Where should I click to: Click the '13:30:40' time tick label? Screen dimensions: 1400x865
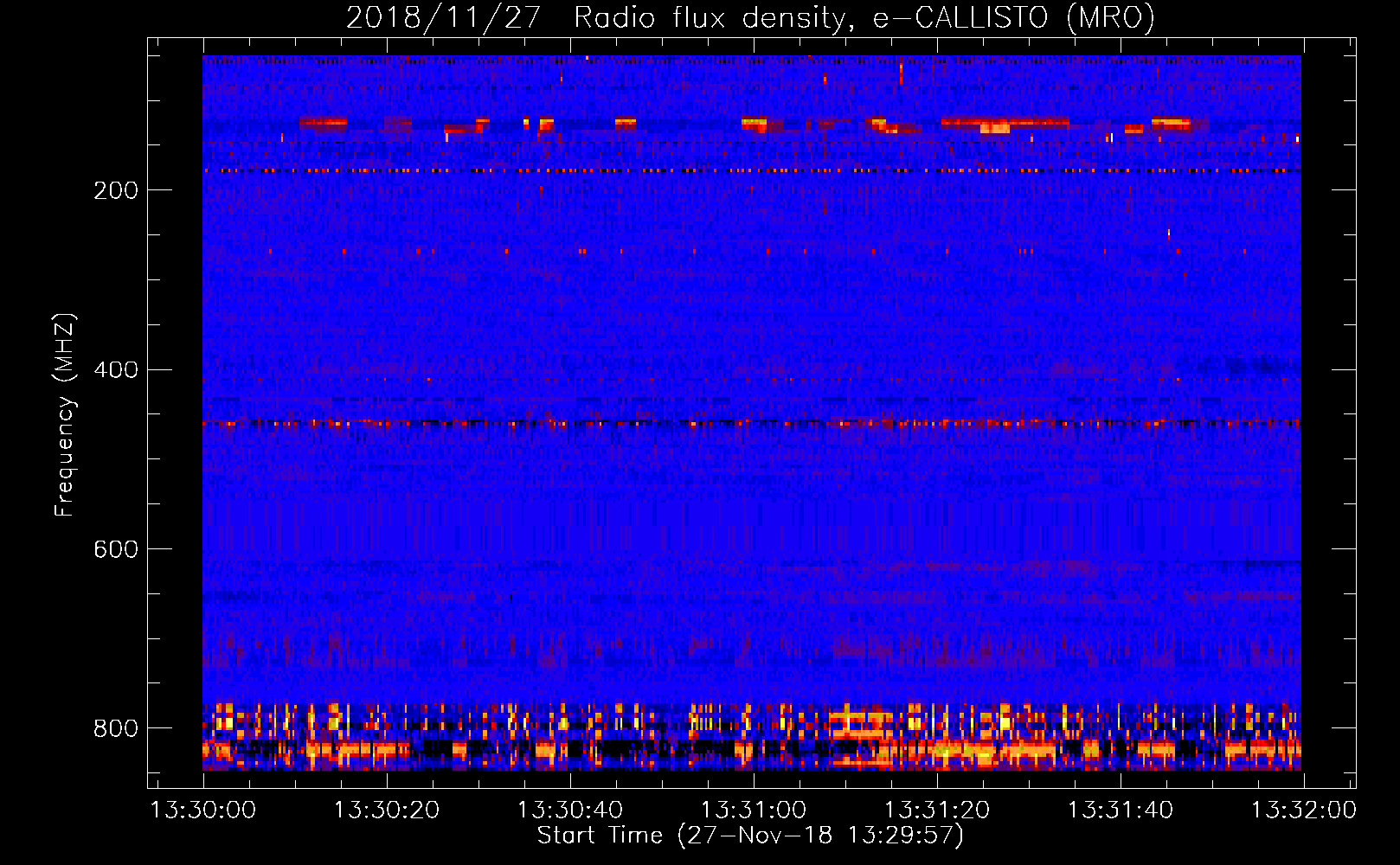570,811
